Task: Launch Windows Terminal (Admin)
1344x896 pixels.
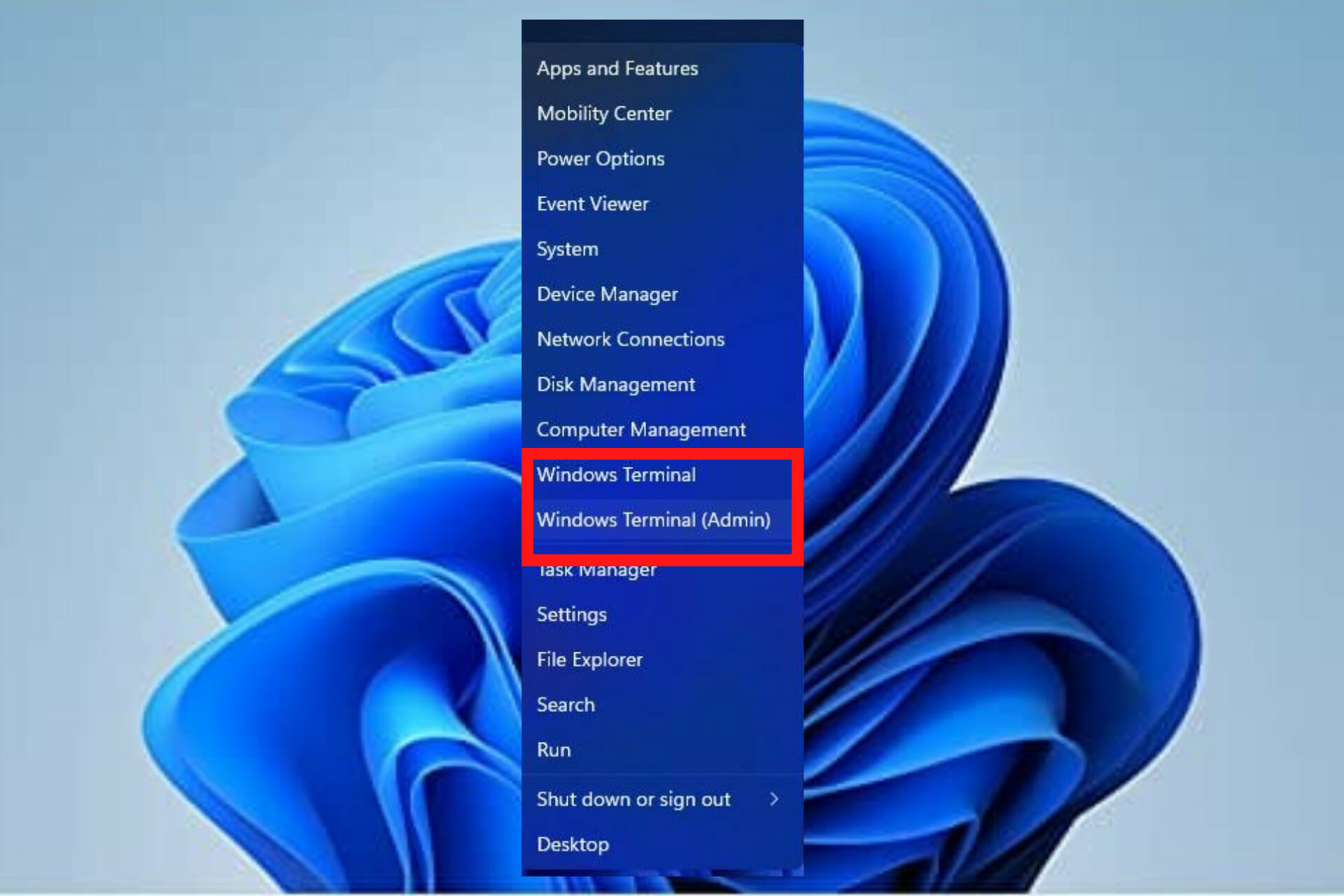Action: [662, 520]
